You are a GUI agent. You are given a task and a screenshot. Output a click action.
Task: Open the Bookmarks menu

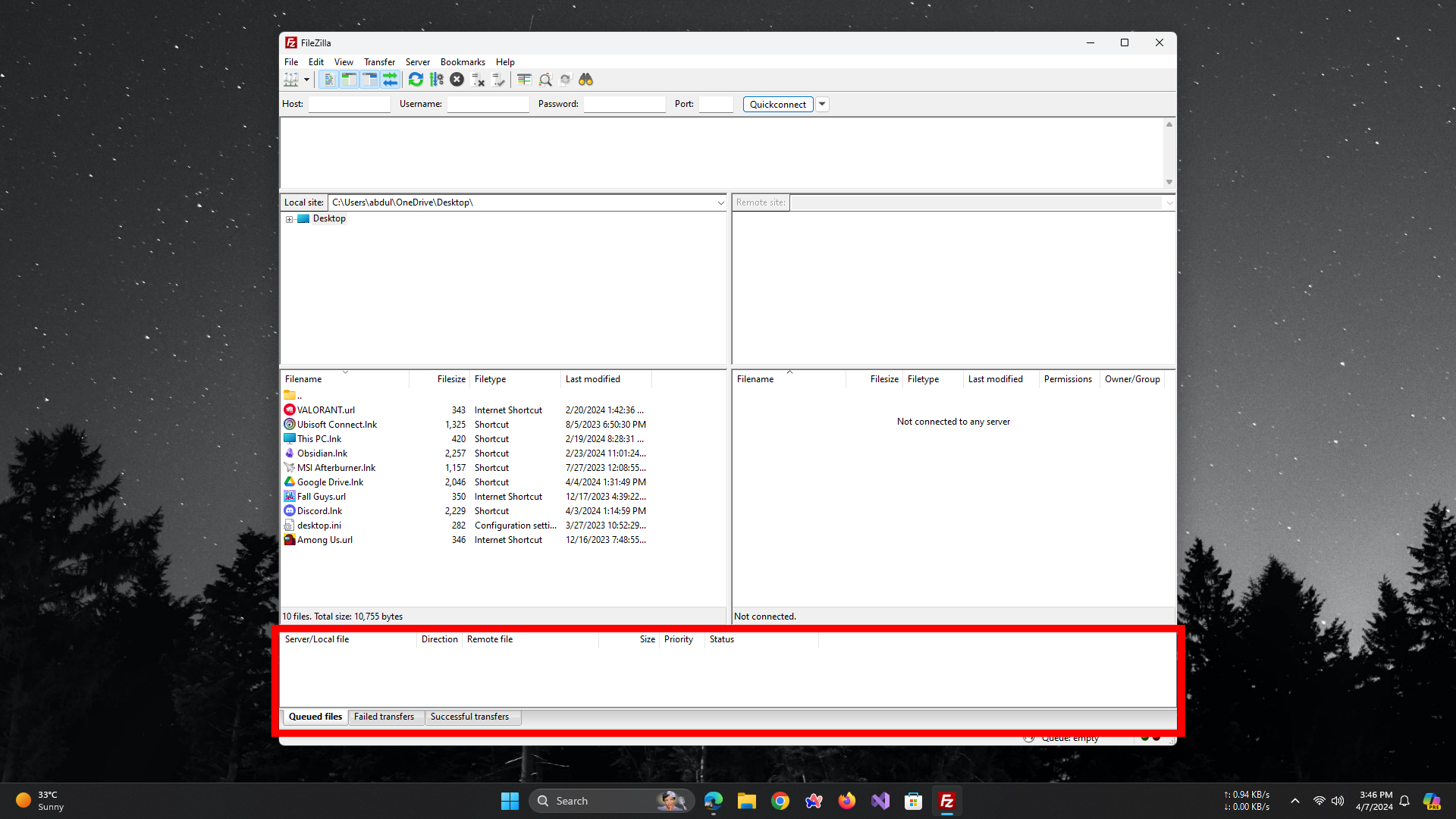(x=462, y=62)
